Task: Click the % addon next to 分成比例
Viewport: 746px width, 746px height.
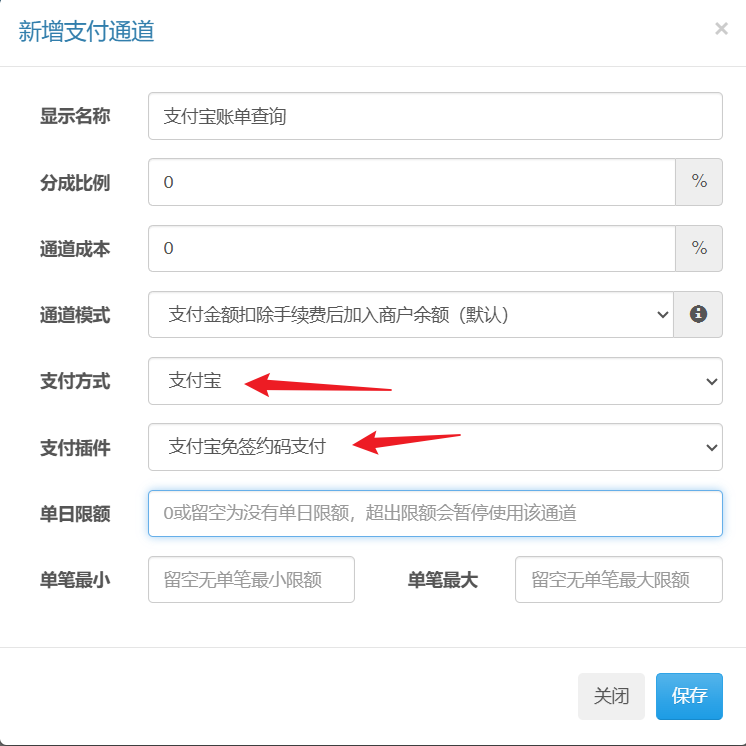Action: pyautogui.click(x=699, y=182)
